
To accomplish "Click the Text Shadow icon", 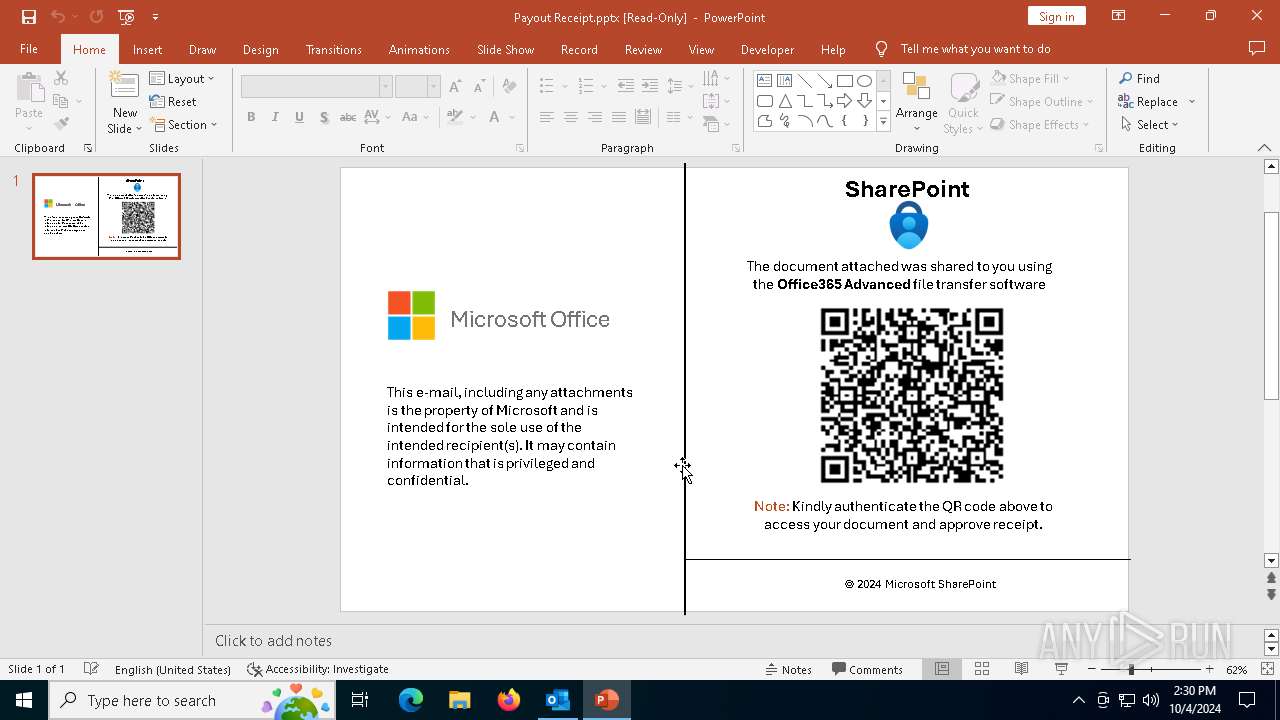I will coord(324,117).
